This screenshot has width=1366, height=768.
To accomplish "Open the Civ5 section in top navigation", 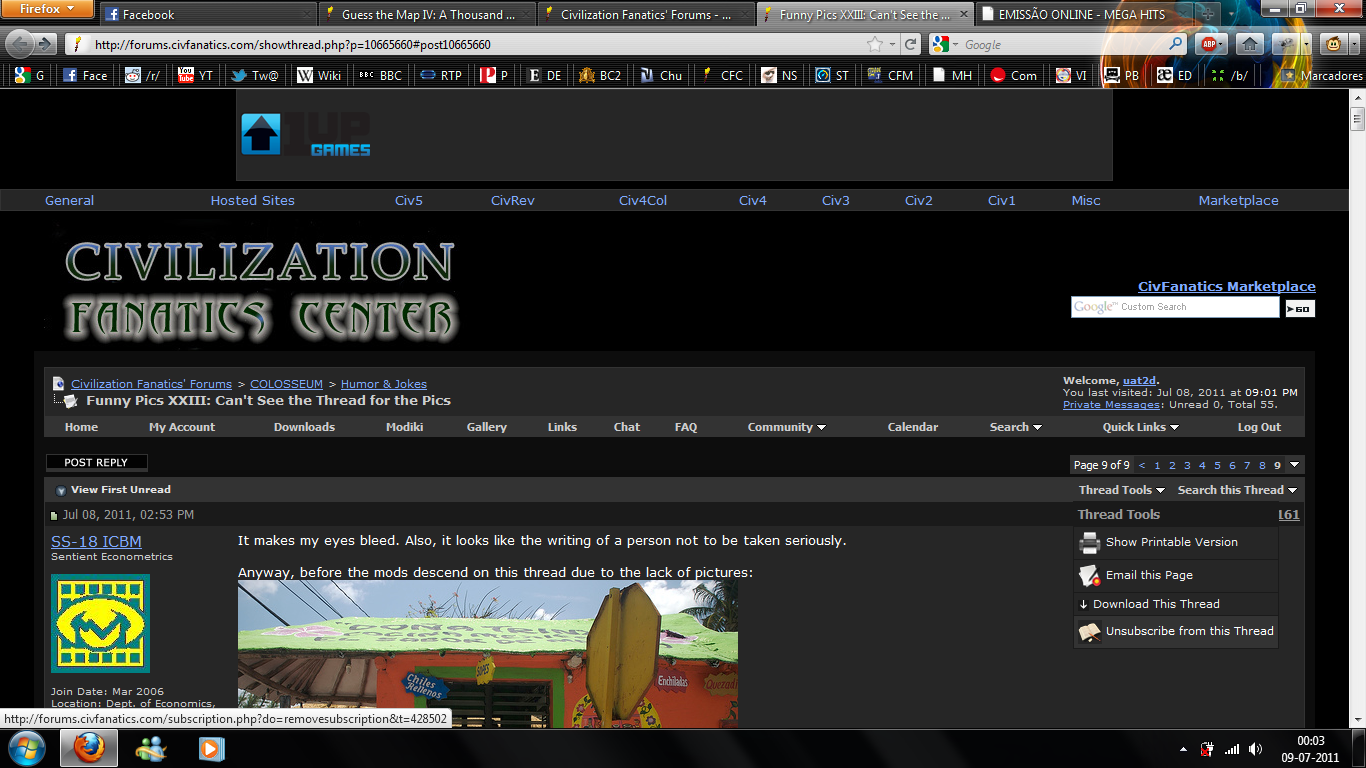I will (x=408, y=200).
